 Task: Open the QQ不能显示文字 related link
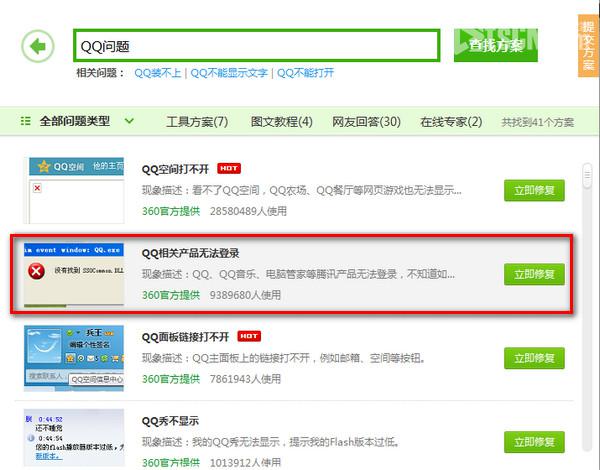pyautogui.click(x=229, y=73)
